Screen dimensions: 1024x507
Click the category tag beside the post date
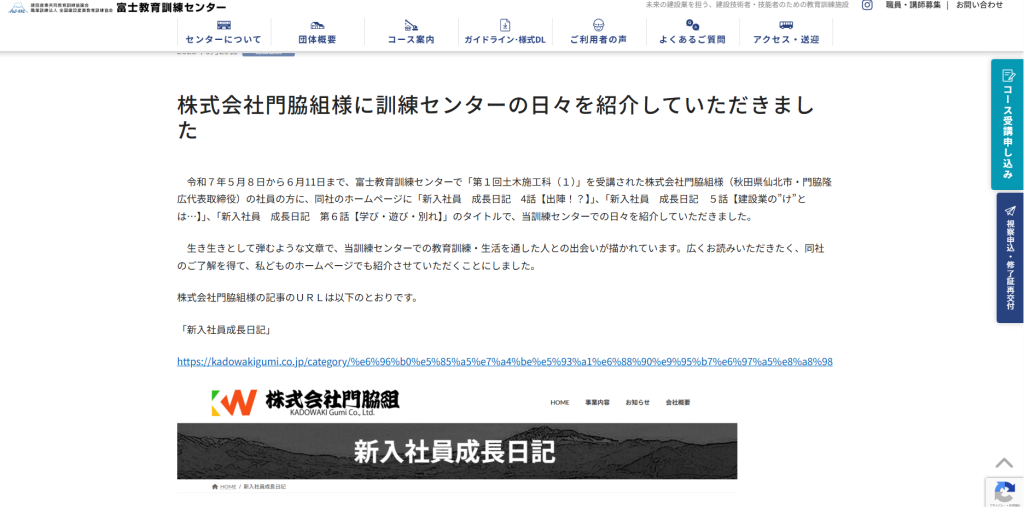268,52
